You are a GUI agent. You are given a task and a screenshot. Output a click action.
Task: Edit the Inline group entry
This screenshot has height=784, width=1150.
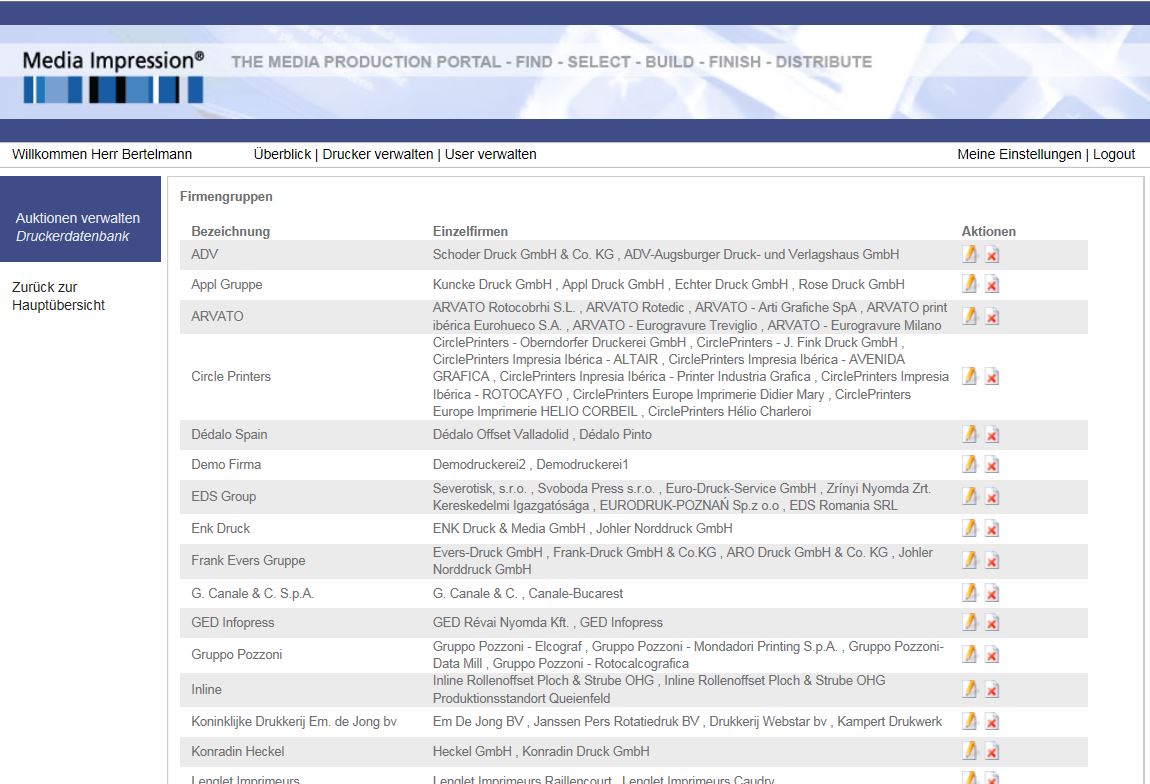pyautogui.click(x=969, y=690)
